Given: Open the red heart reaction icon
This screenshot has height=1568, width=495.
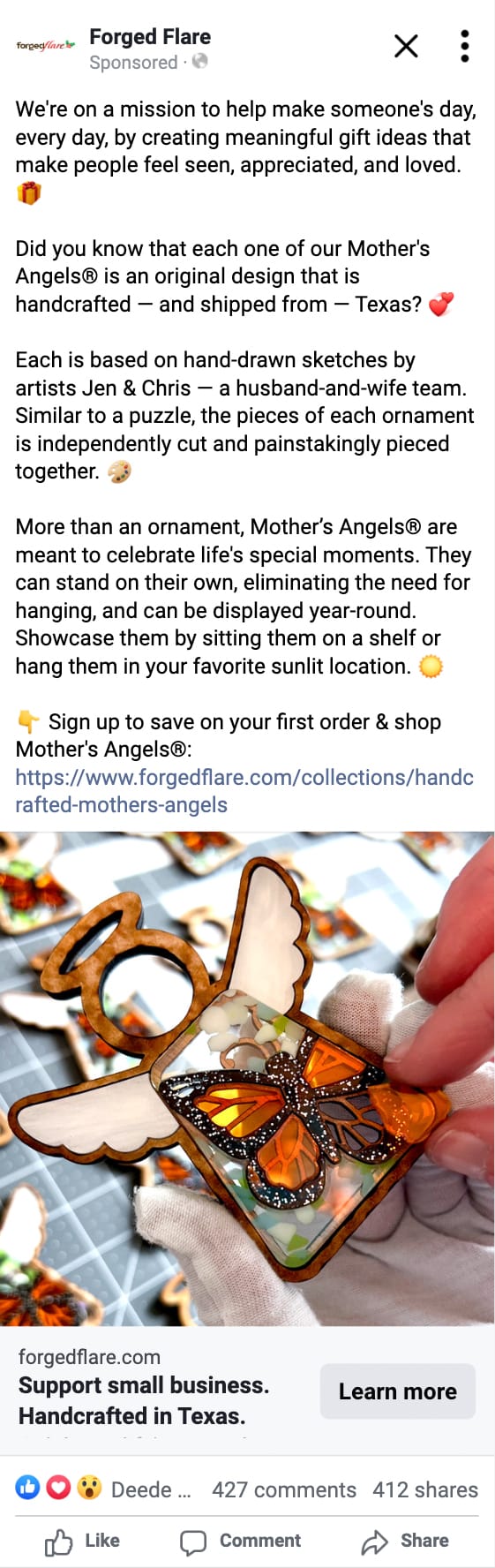Looking at the screenshot, I should tap(58, 1488).
